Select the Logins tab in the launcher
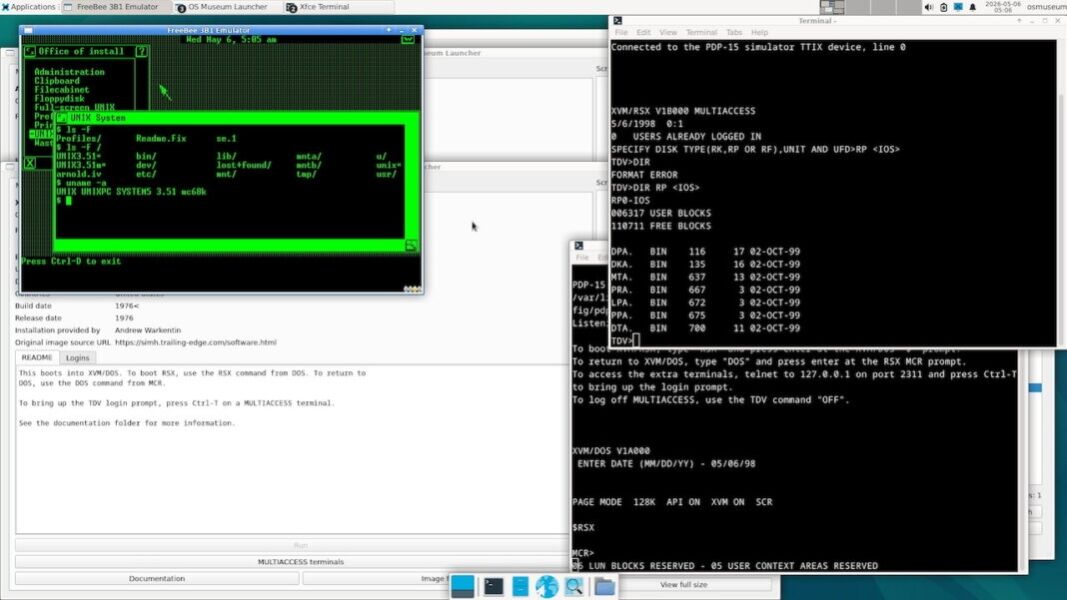The height and width of the screenshot is (600, 1067). (x=77, y=358)
